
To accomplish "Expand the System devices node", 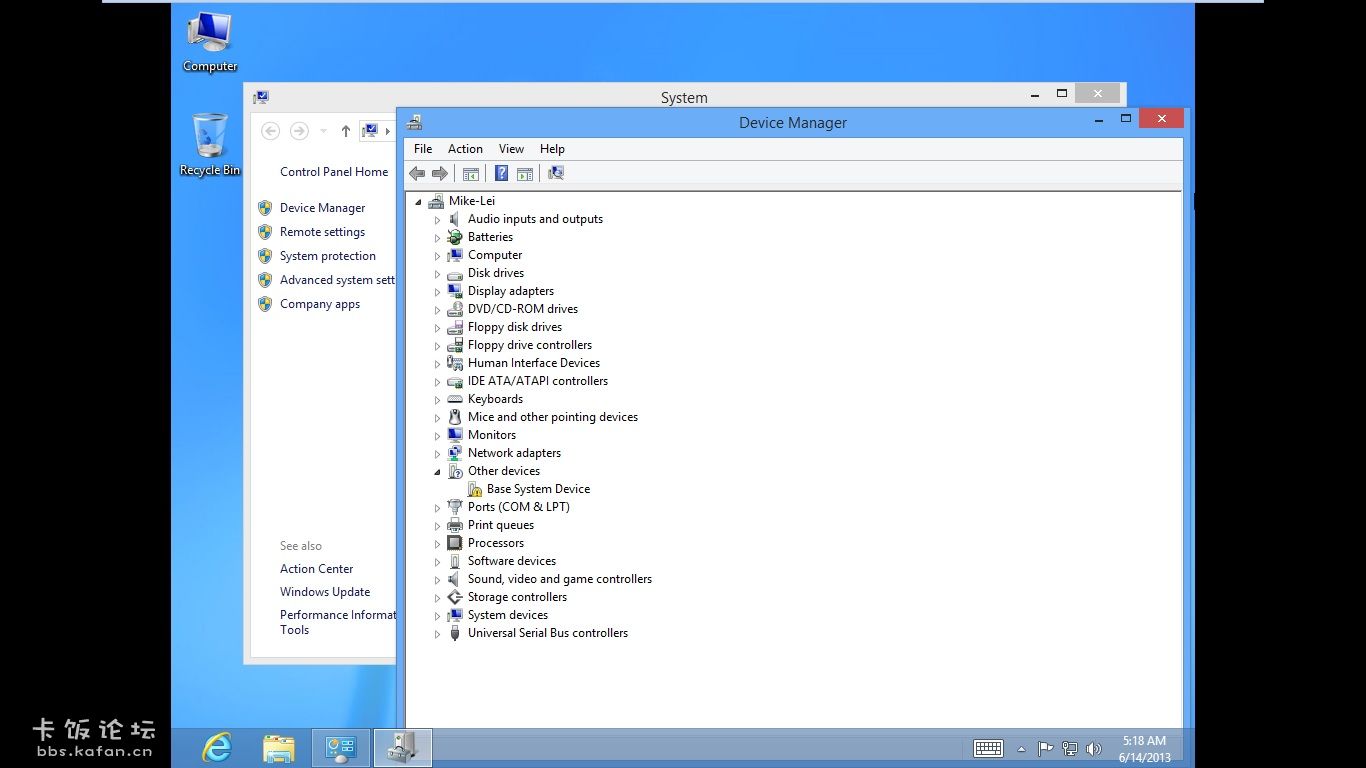I will [x=437, y=616].
